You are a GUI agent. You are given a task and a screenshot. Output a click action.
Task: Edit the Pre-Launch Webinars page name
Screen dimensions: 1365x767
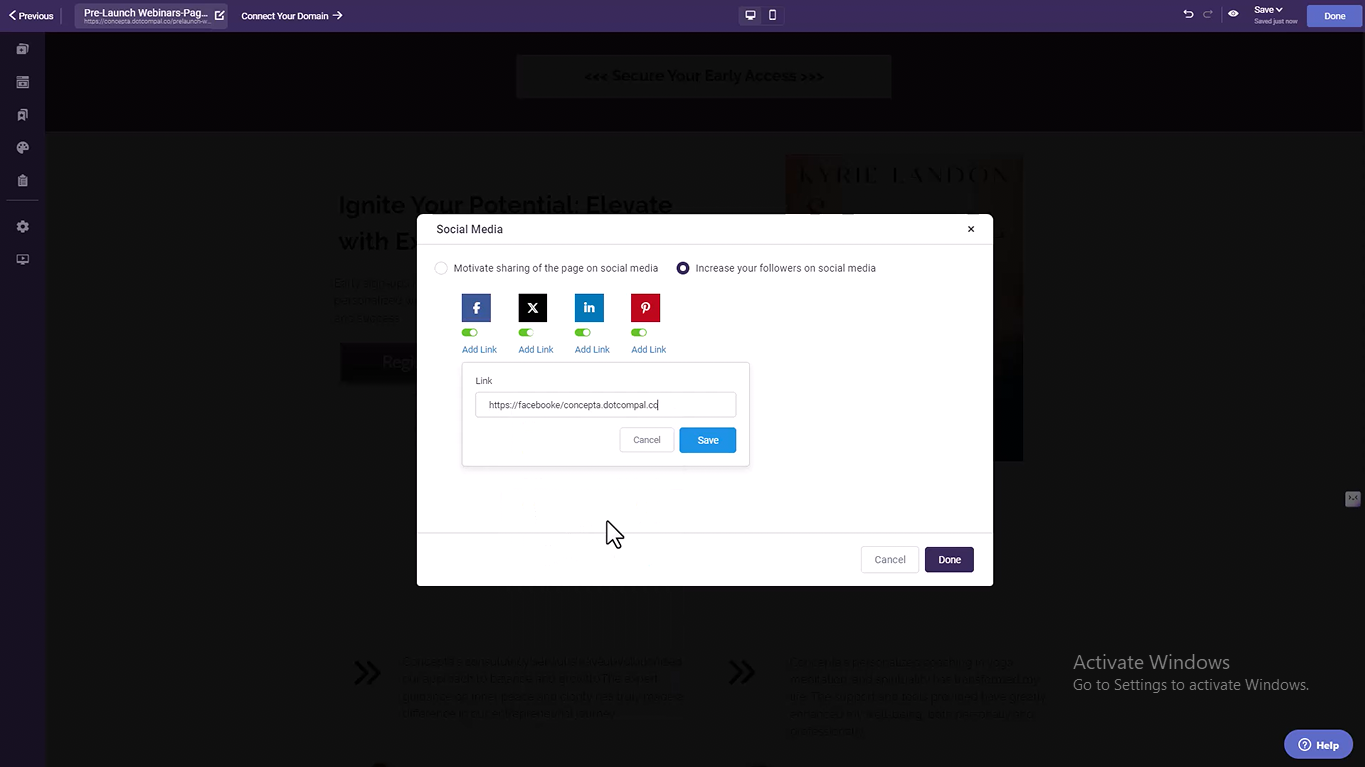[x=220, y=15]
